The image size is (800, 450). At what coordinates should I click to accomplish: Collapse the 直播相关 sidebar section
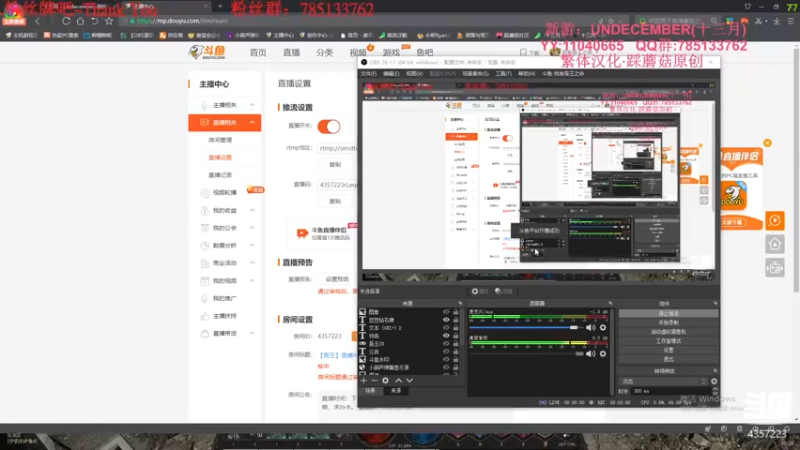(x=252, y=122)
